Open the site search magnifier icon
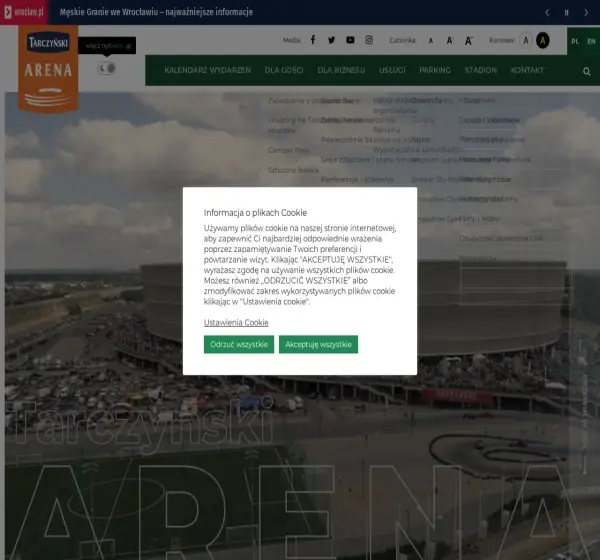 tap(587, 72)
